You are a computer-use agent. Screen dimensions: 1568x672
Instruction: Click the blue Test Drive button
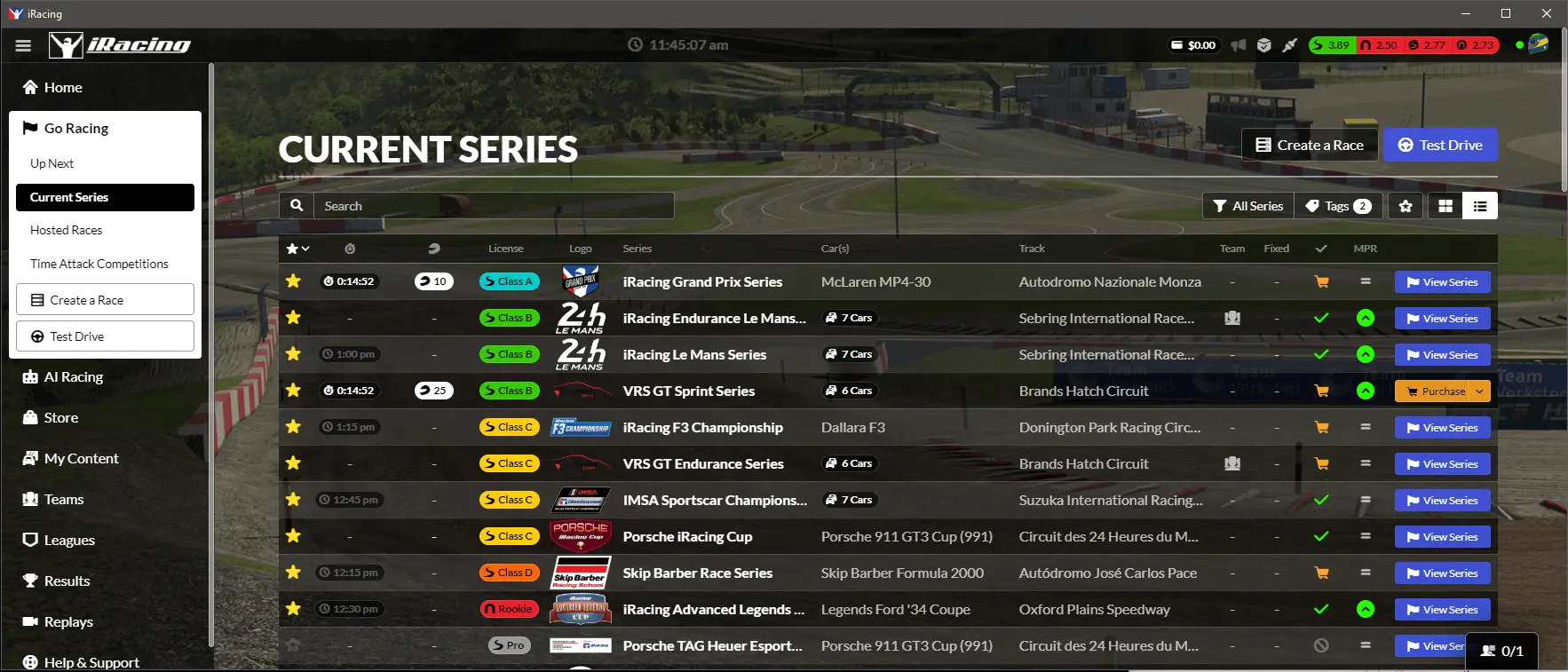(1440, 146)
